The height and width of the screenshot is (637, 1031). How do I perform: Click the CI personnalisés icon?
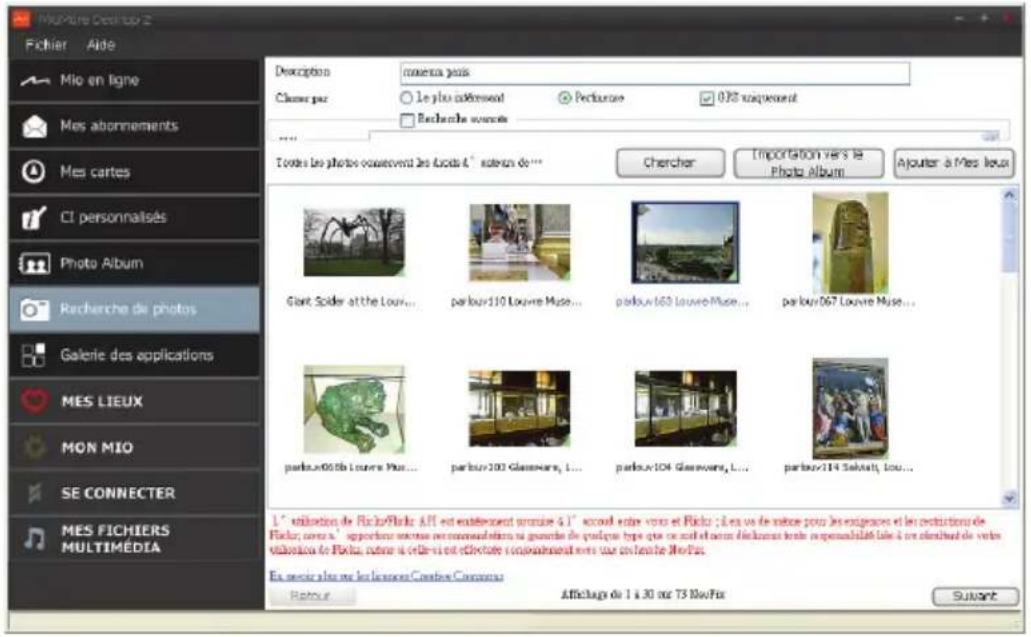[34, 218]
